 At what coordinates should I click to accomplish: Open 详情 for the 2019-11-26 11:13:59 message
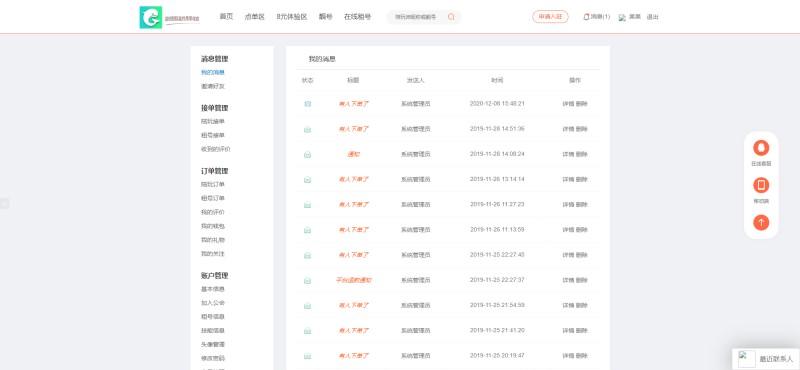(x=568, y=230)
